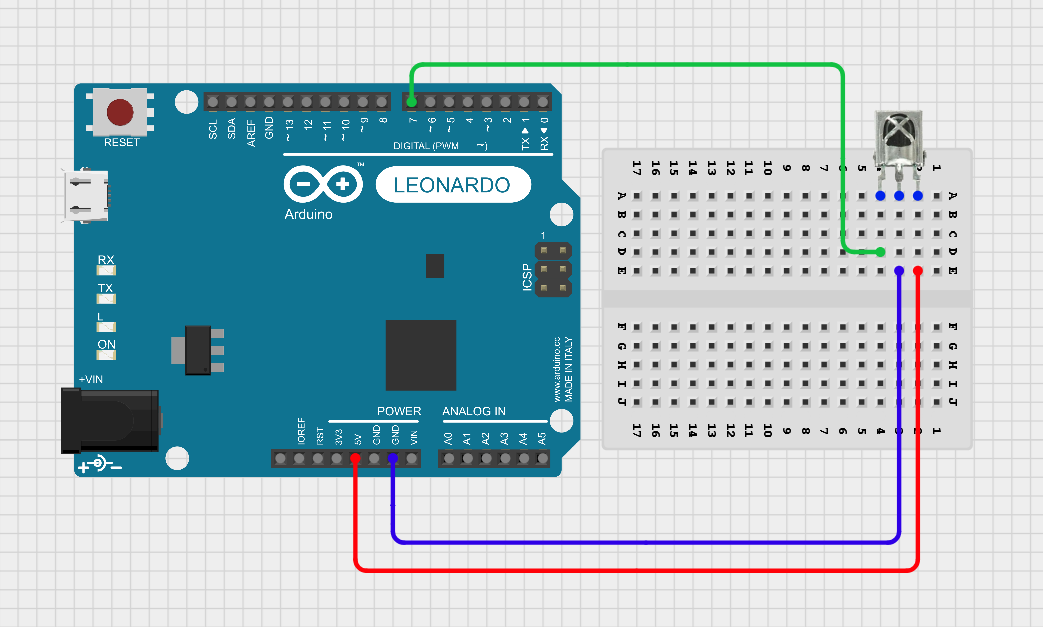Select the 5V pin with red wire

355,458
